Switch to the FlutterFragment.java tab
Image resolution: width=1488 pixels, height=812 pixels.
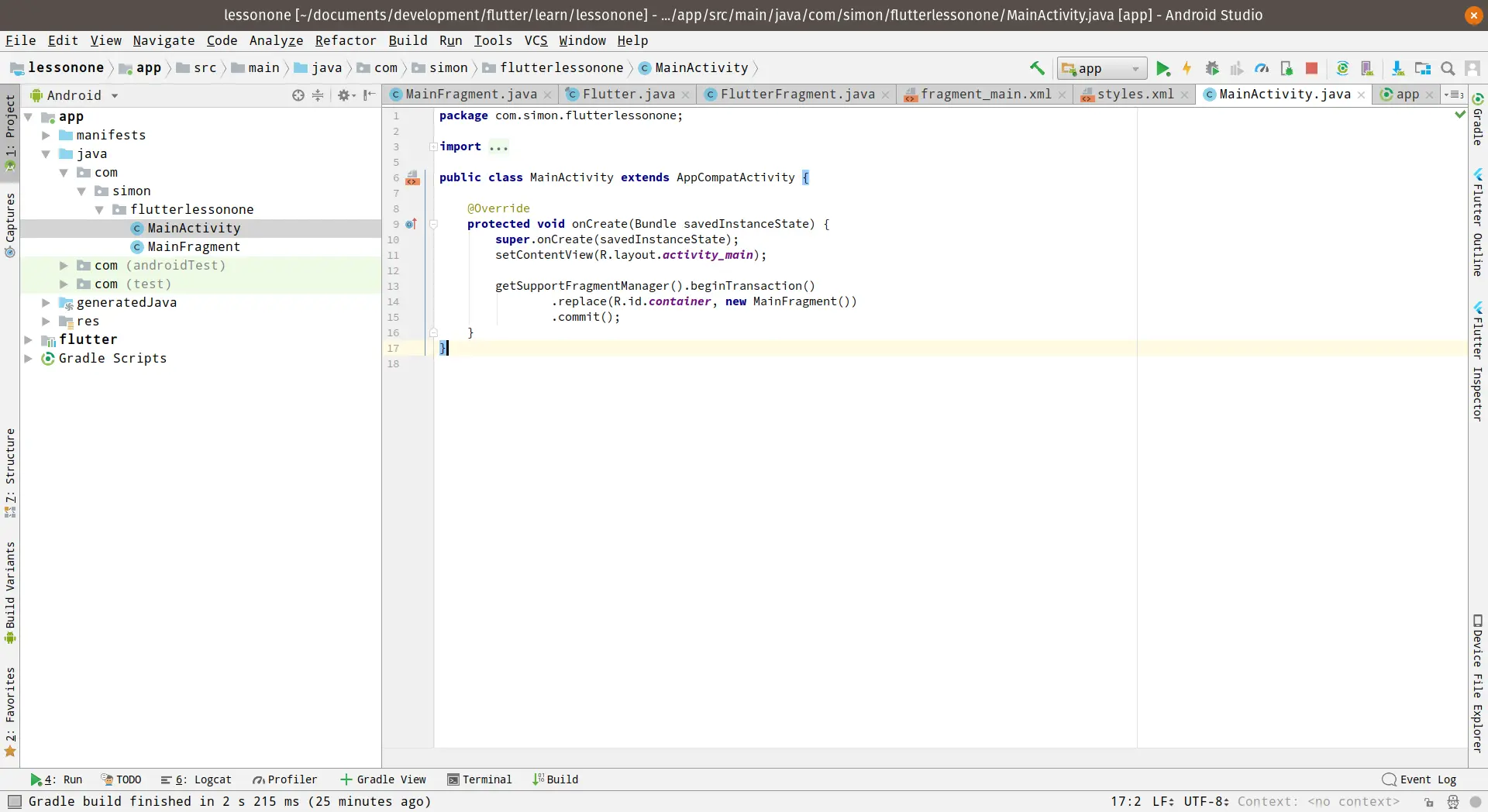[797, 95]
